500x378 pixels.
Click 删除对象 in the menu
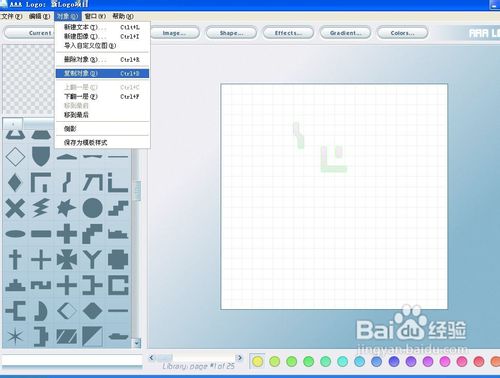click(x=102, y=60)
